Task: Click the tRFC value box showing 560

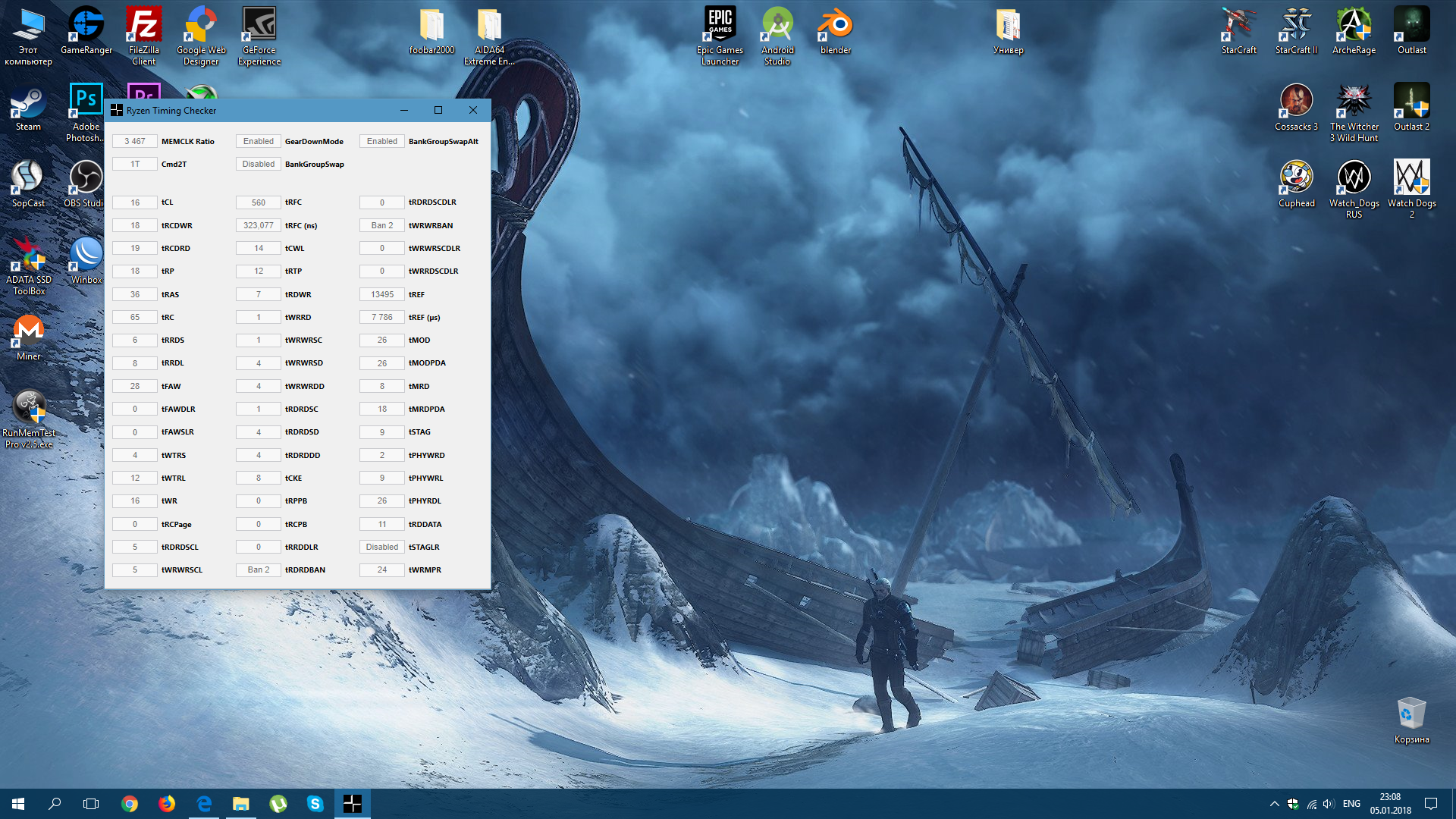Action: 258,202
